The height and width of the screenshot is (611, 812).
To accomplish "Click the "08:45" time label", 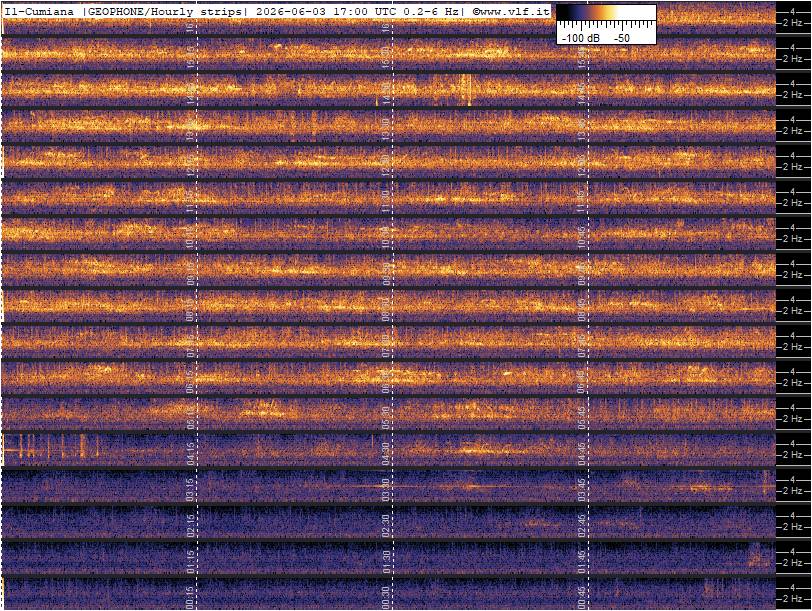I will [x=582, y=310].
